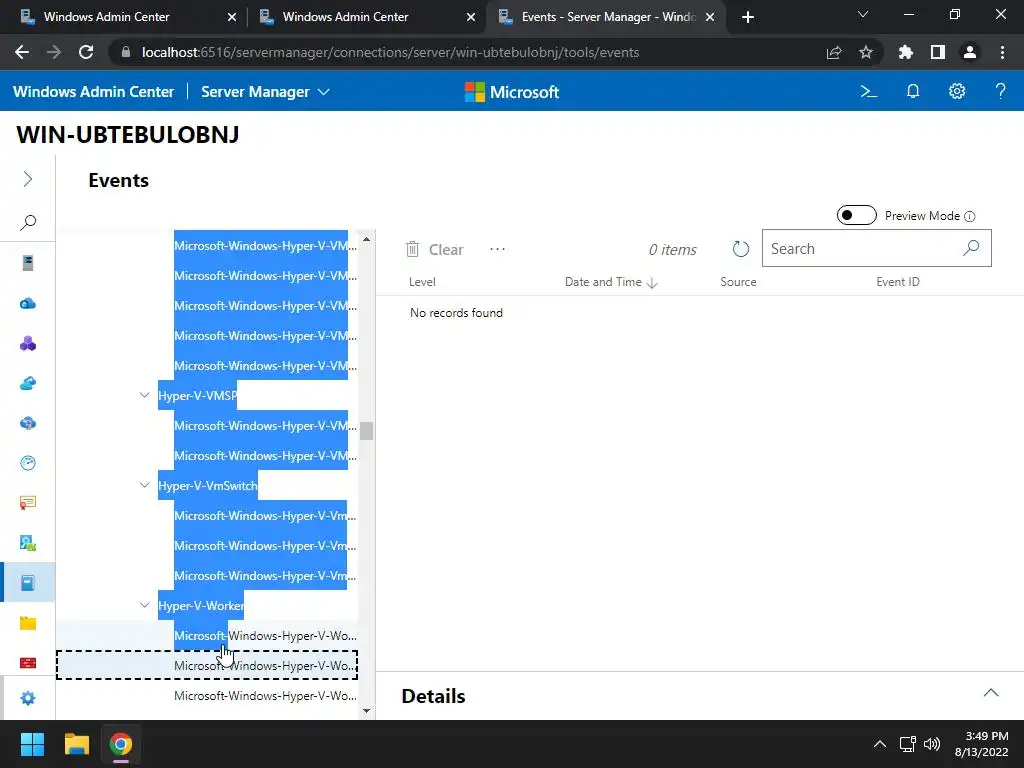This screenshot has width=1024, height=768.
Task: Toggle the Preview Mode switch
Action: point(856,215)
